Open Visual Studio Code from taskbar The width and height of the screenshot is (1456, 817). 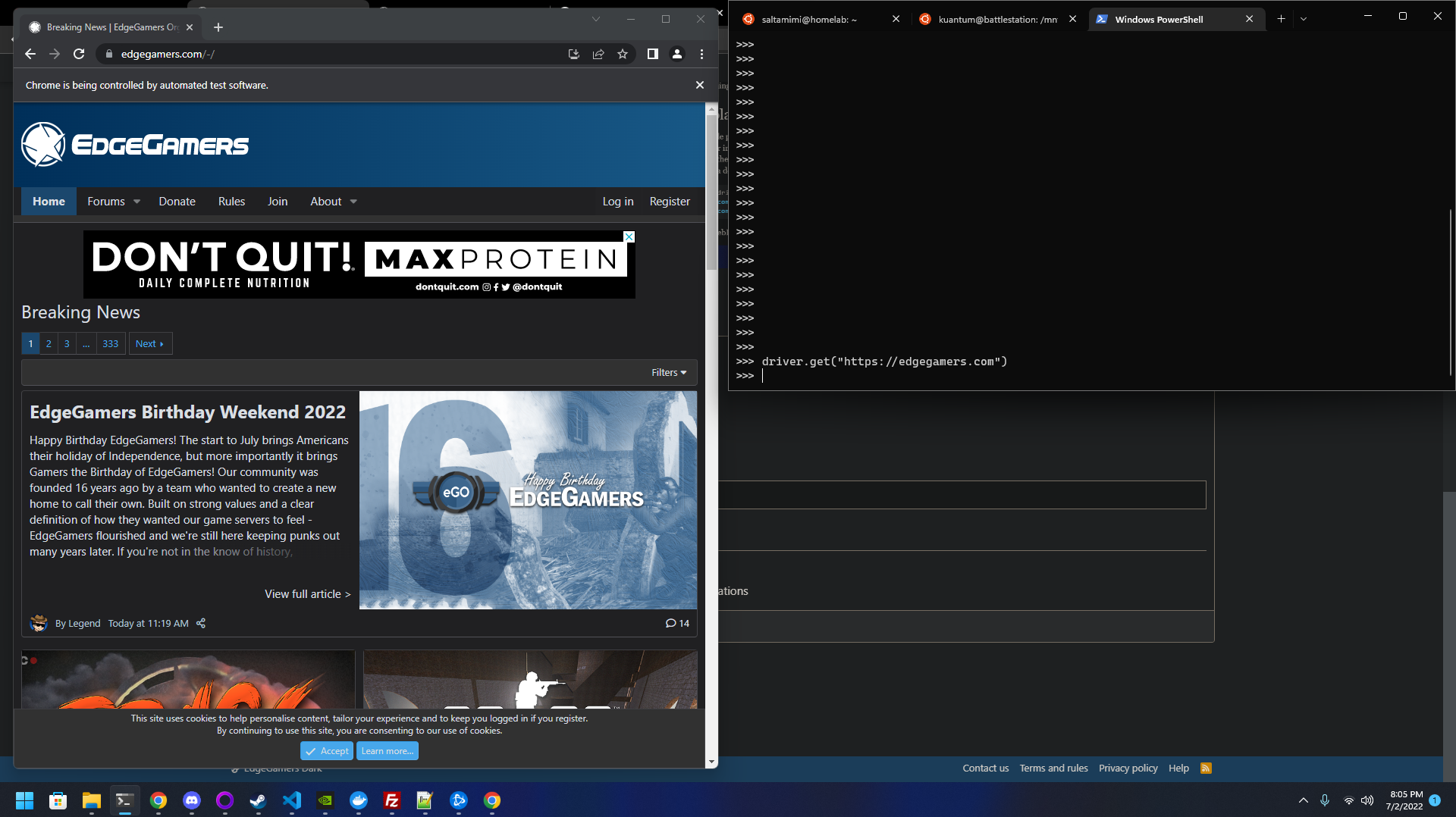[292, 800]
